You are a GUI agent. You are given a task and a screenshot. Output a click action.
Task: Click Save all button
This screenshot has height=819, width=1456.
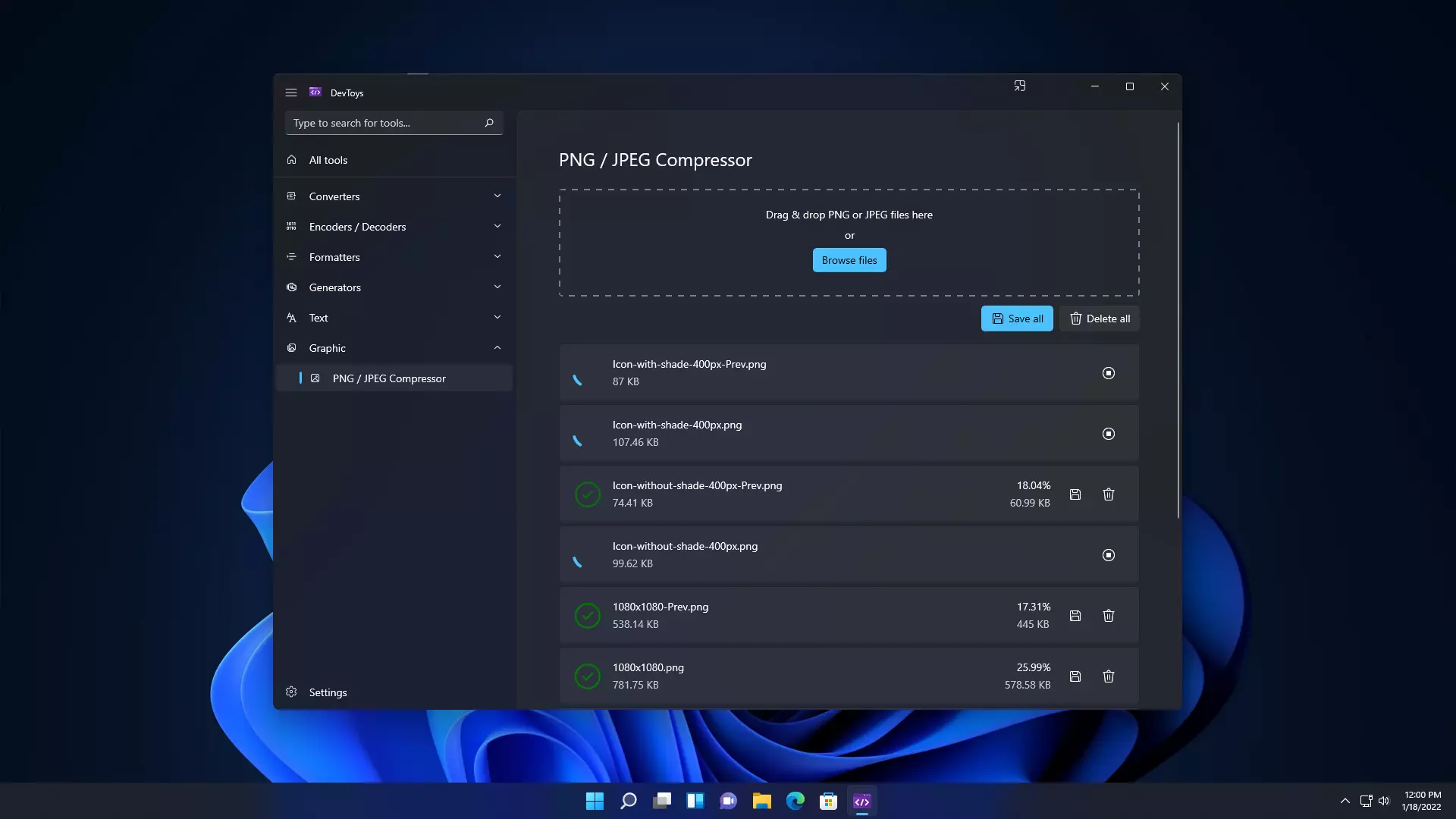1016,317
